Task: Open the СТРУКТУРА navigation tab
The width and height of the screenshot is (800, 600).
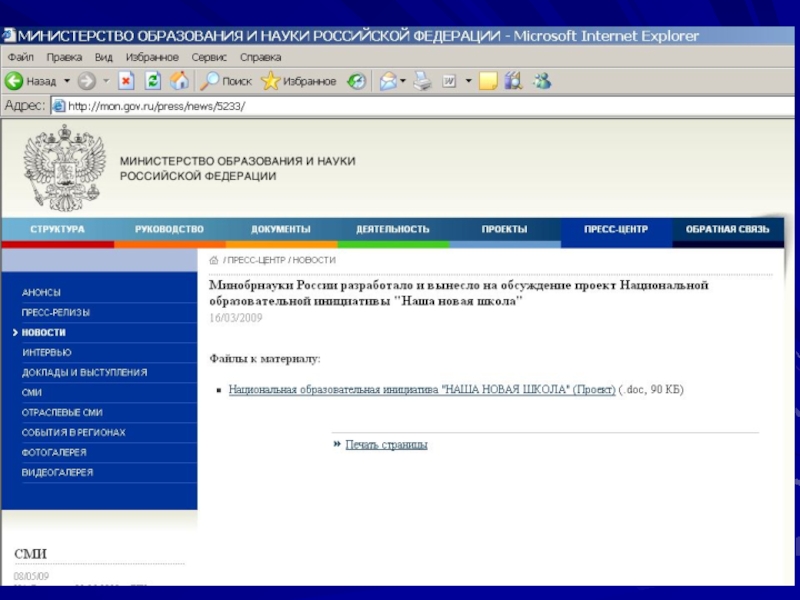Action: pos(58,229)
